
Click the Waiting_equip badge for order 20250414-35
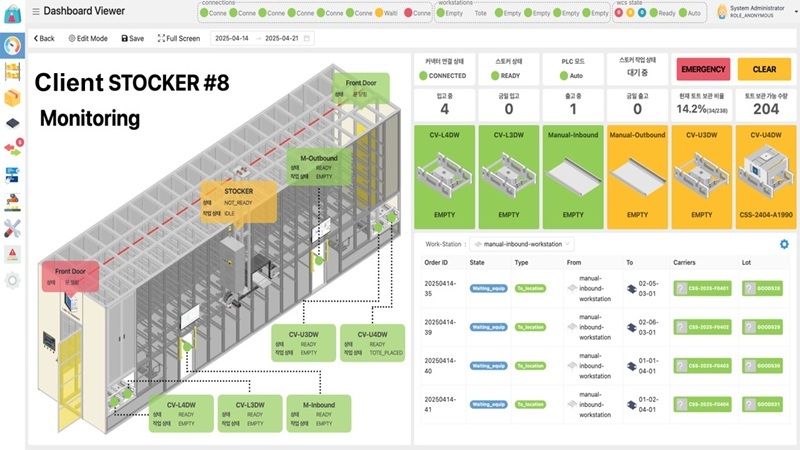click(x=488, y=288)
